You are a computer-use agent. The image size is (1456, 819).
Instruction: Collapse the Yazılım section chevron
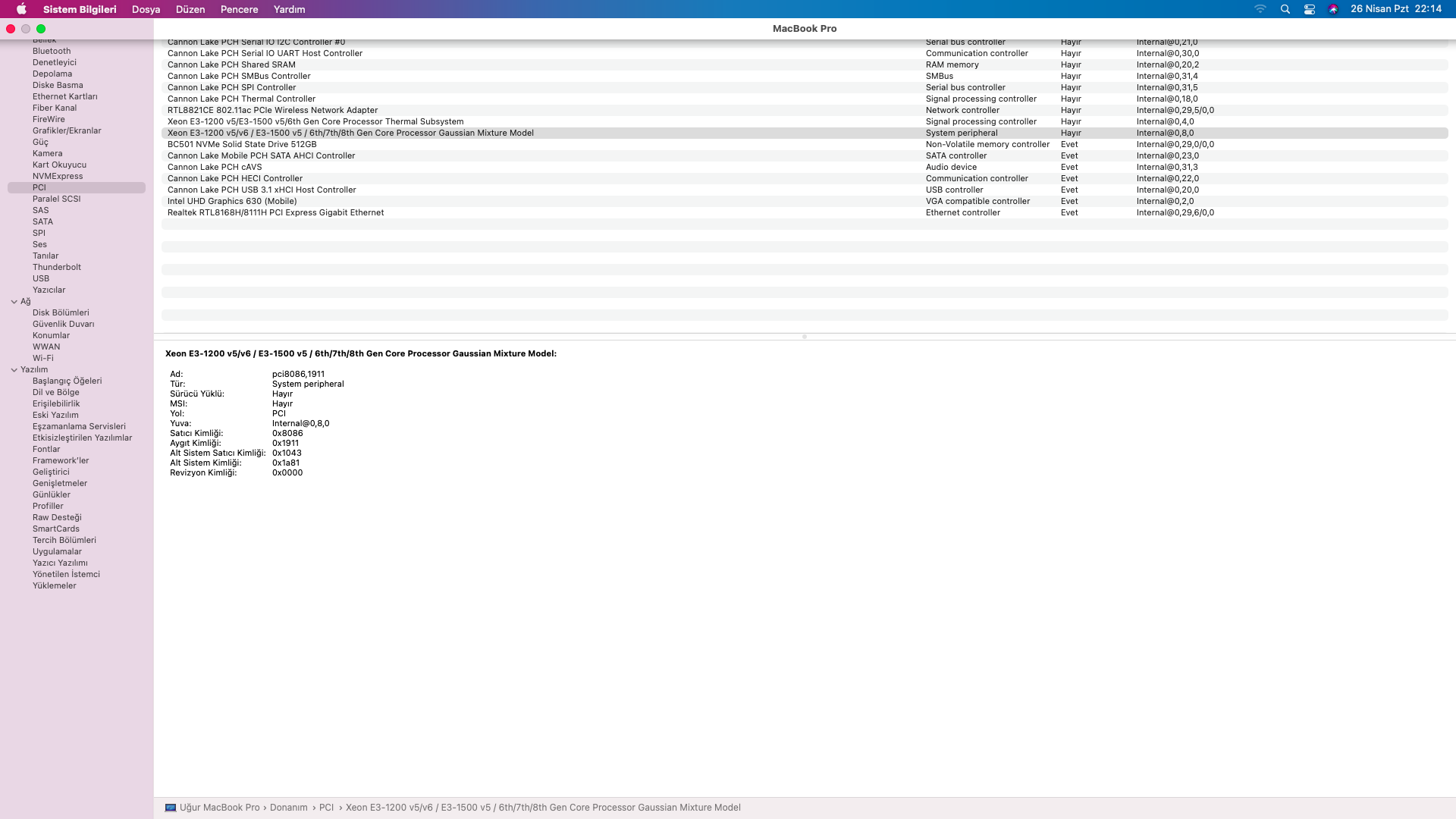[x=14, y=370]
